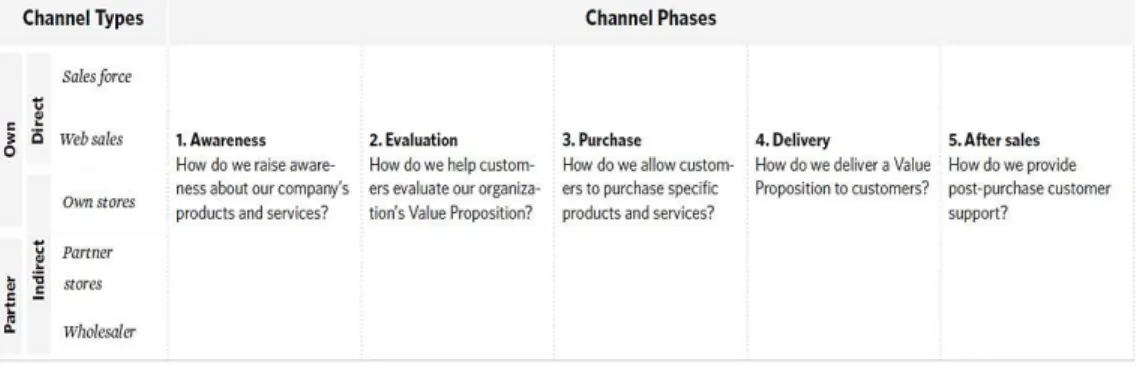
Task: Select the Partner stores channel type
Action: pos(87,268)
